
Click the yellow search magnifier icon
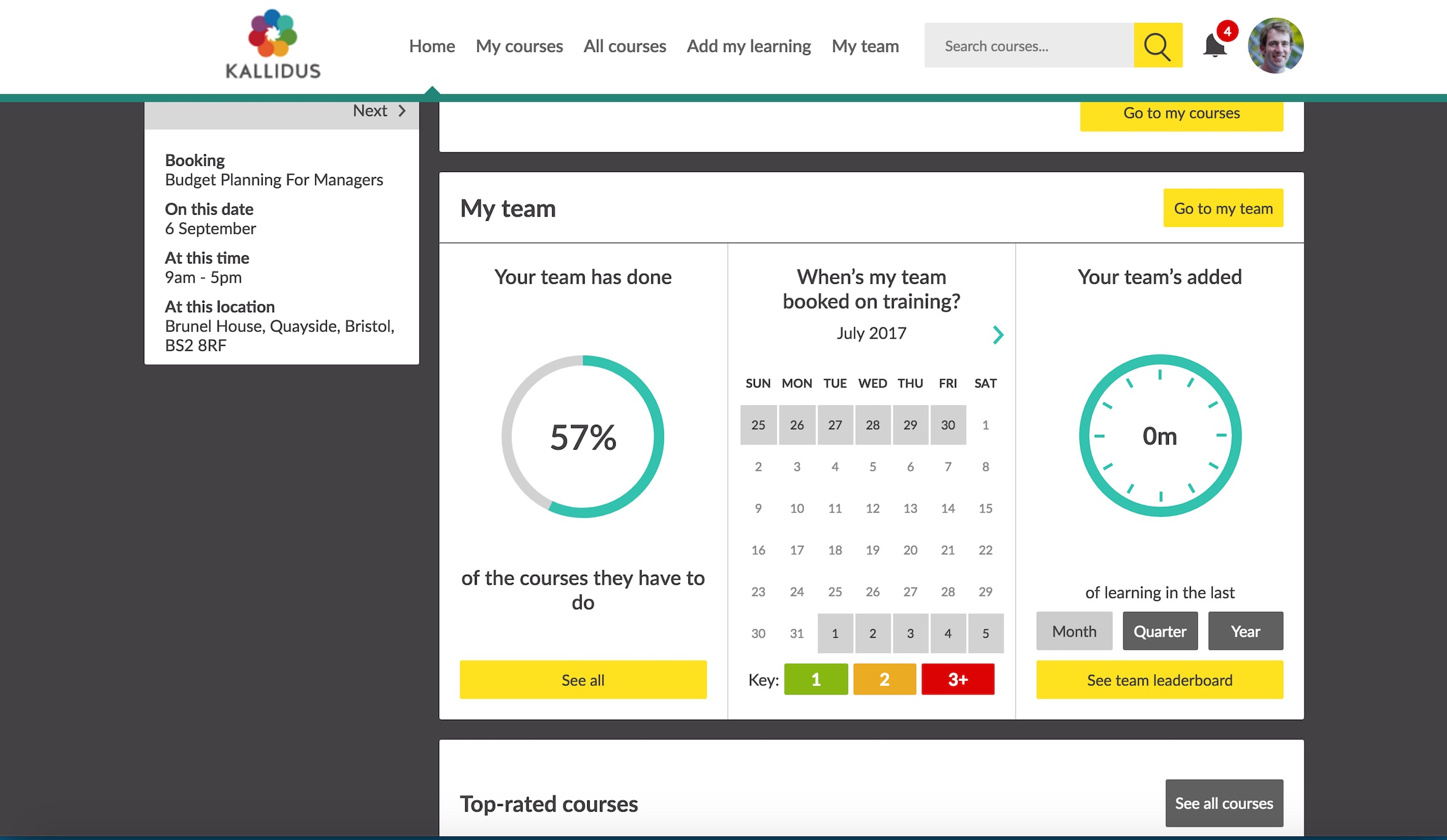pos(1157,46)
